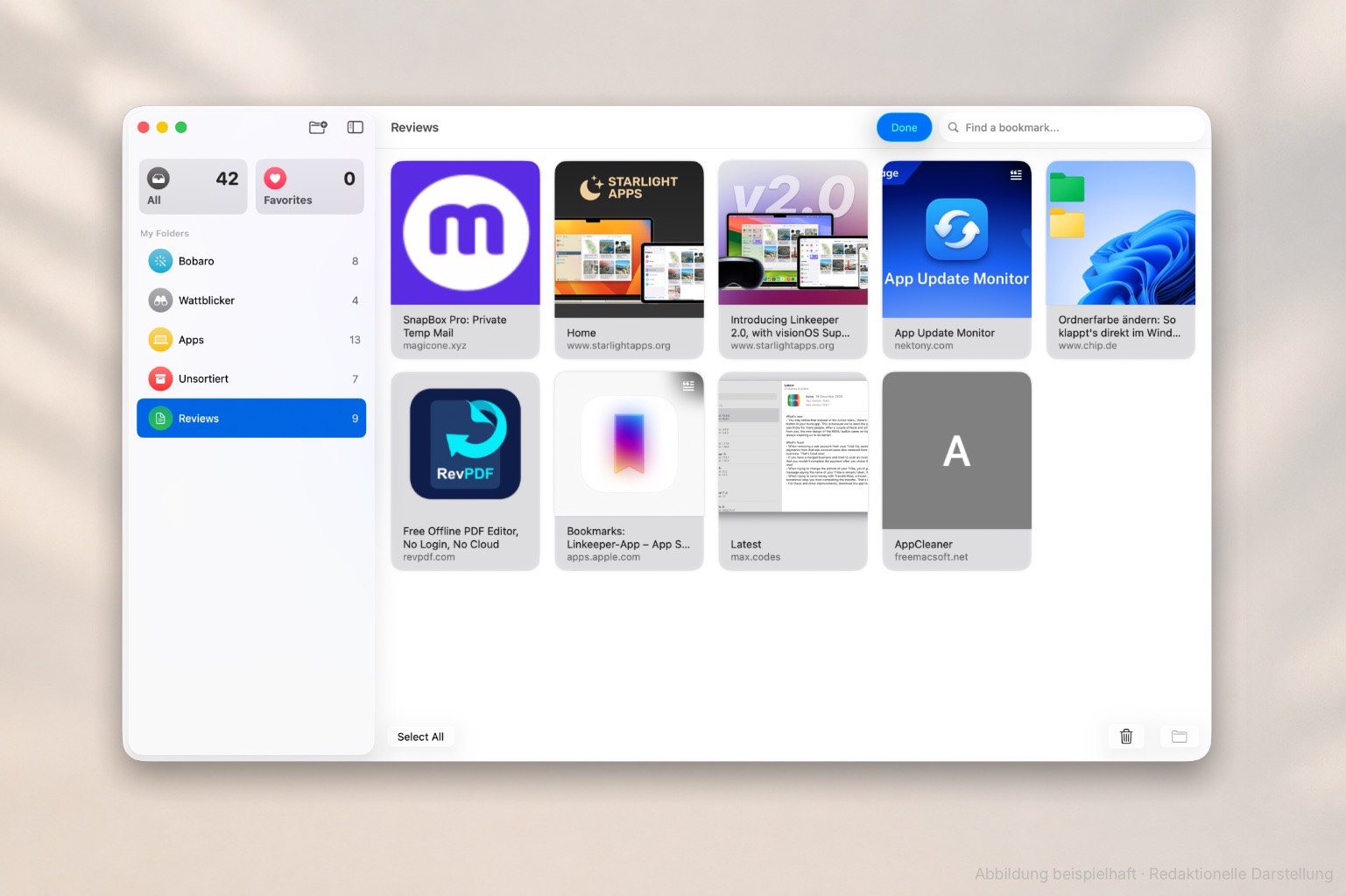The width and height of the screenshot is (1346, 896).
Task: Select the Bobaro folder
Action: (x=251, y=261)
